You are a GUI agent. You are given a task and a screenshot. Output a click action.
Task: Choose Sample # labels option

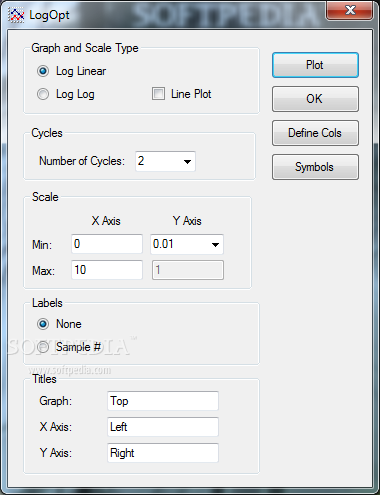pyautogui.click(x=43, y=347)
